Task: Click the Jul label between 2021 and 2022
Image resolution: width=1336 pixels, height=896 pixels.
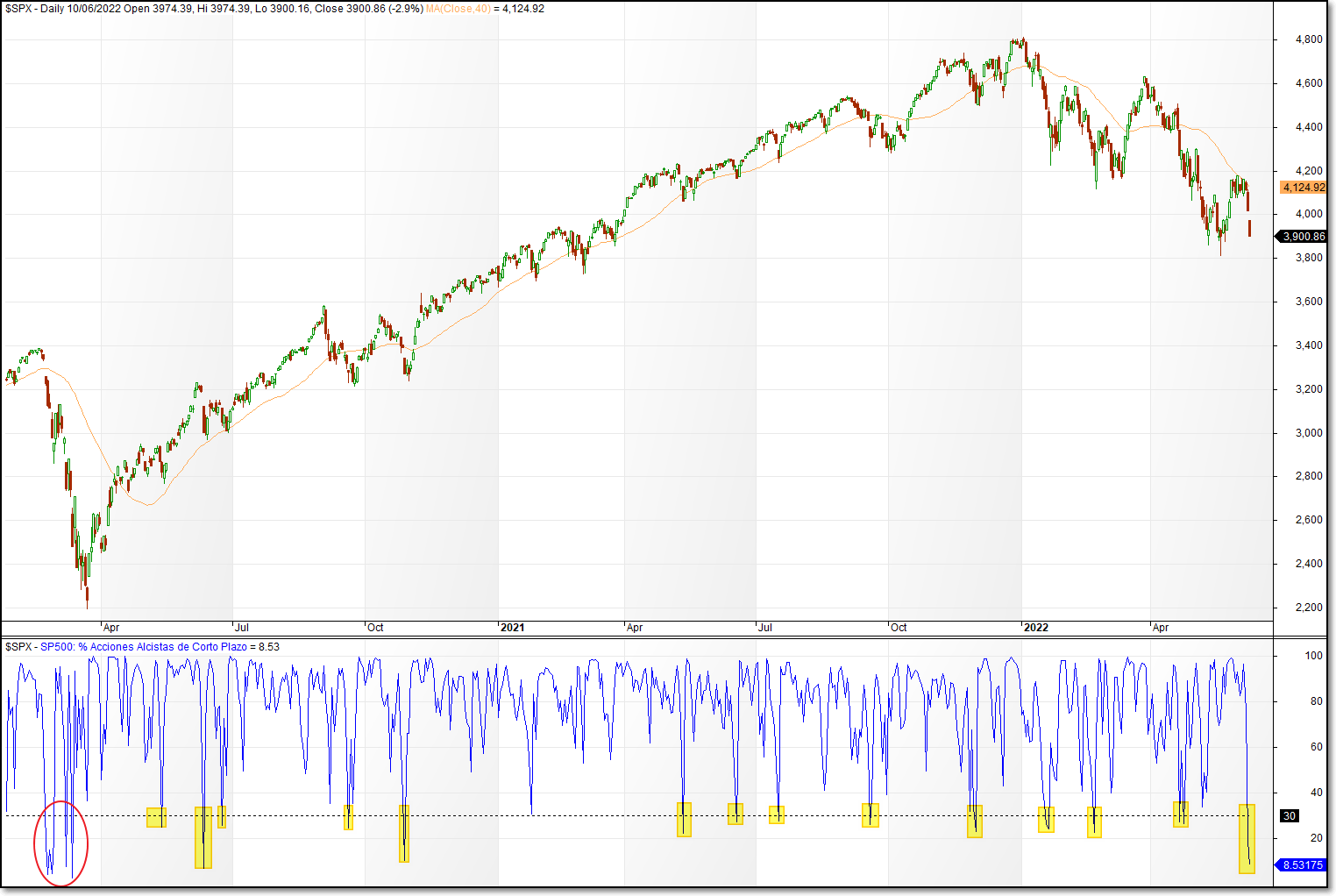Action: (765, 628)
